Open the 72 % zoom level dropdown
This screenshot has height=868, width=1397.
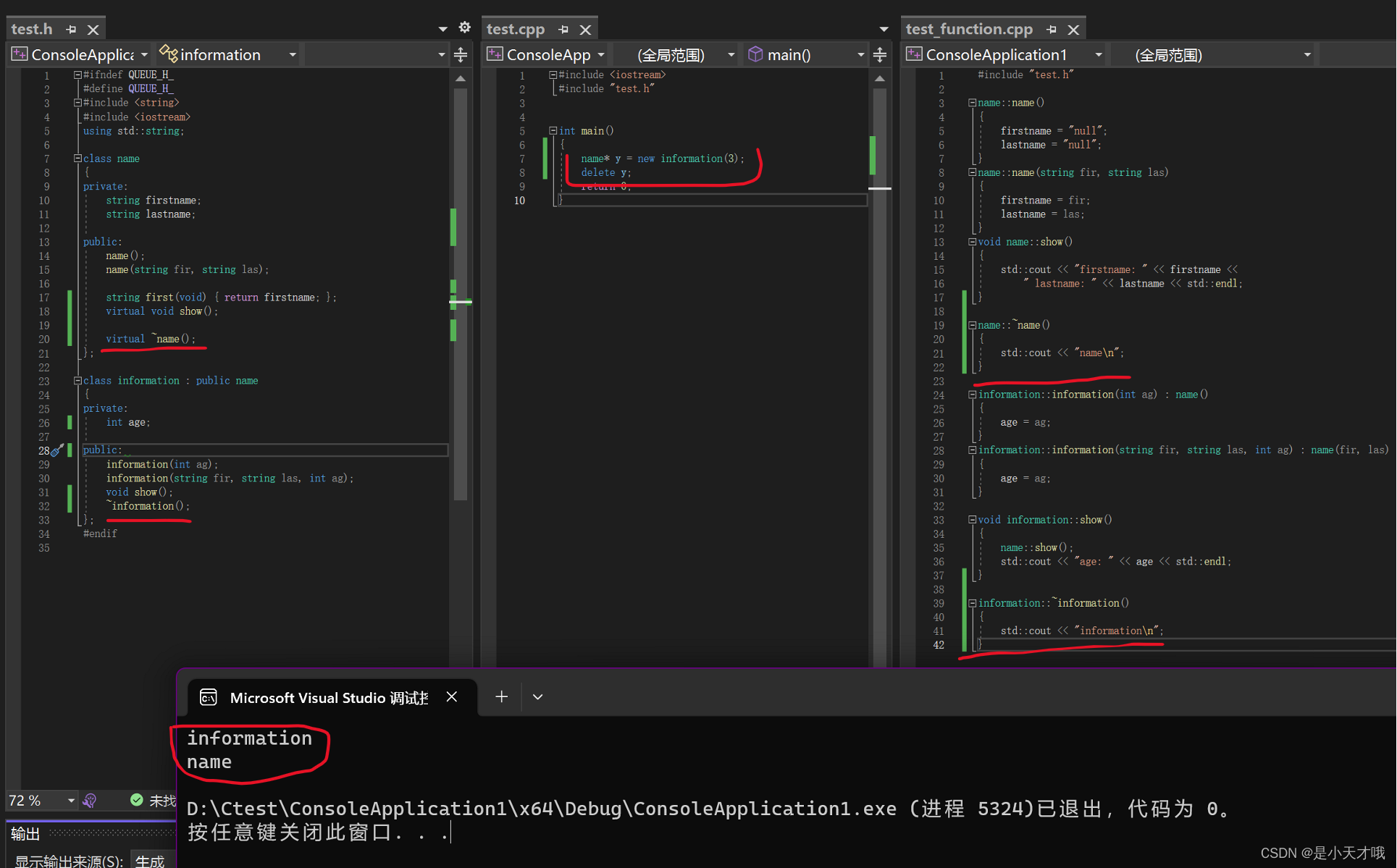[71, 800]
